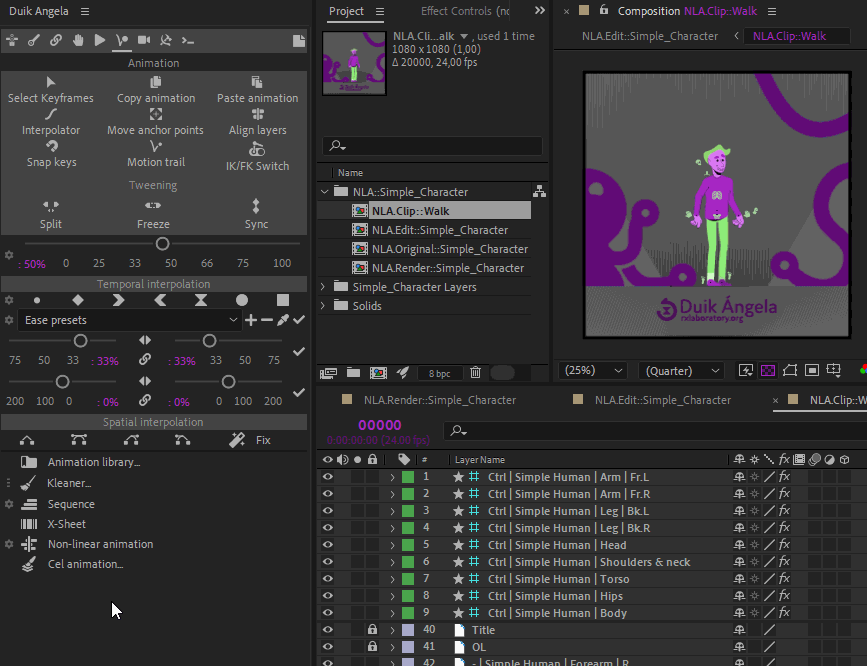Click the Freeze tweening icon
Image resolution: width=867 pixels, height=666 pixels.
[x=153, y=206]
